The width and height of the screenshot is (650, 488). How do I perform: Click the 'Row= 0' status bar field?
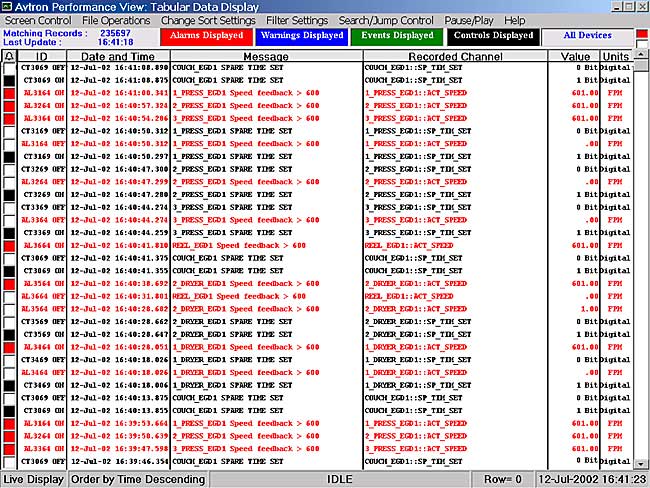[502, 479]
